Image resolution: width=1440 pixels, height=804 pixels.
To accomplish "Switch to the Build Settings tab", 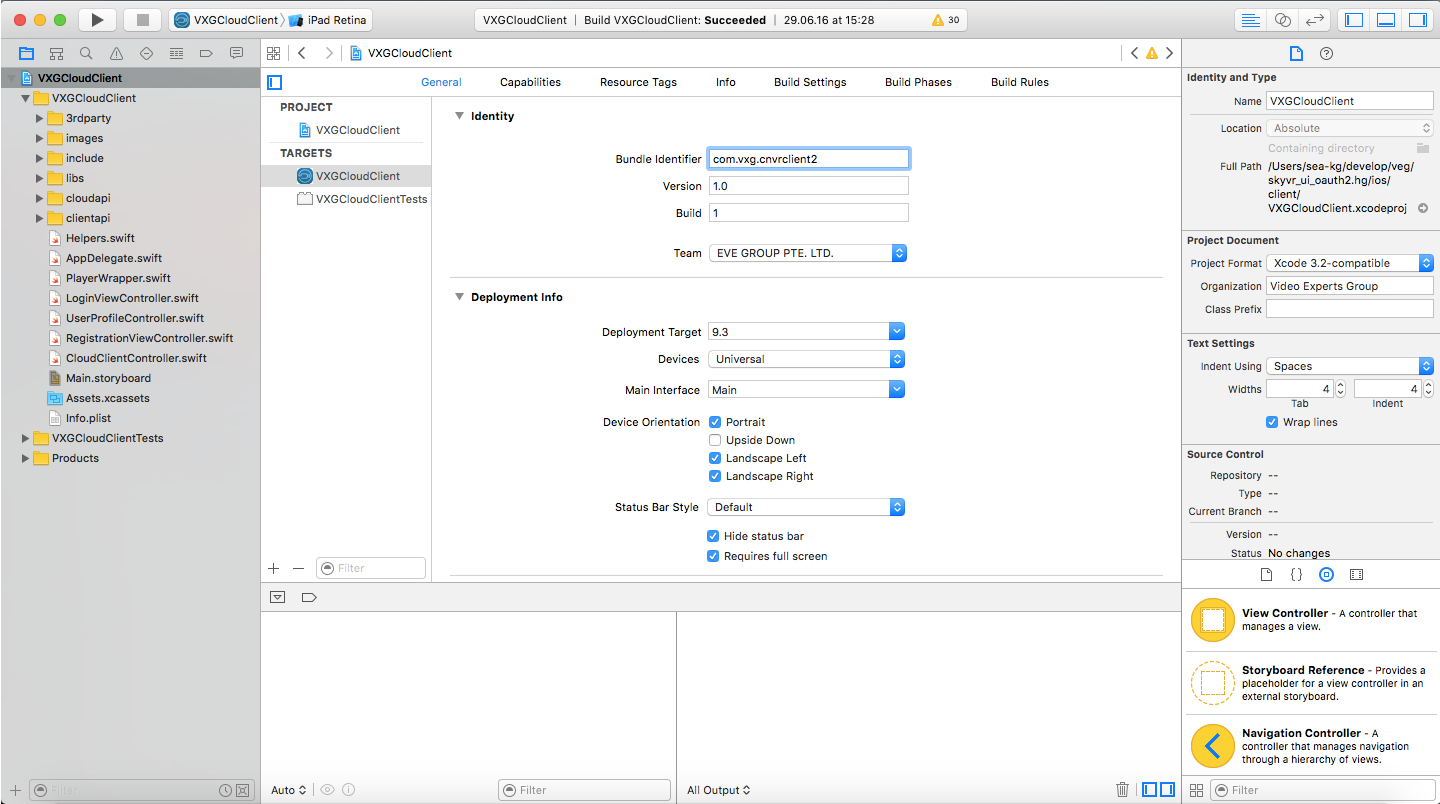I will pos(810,82).
